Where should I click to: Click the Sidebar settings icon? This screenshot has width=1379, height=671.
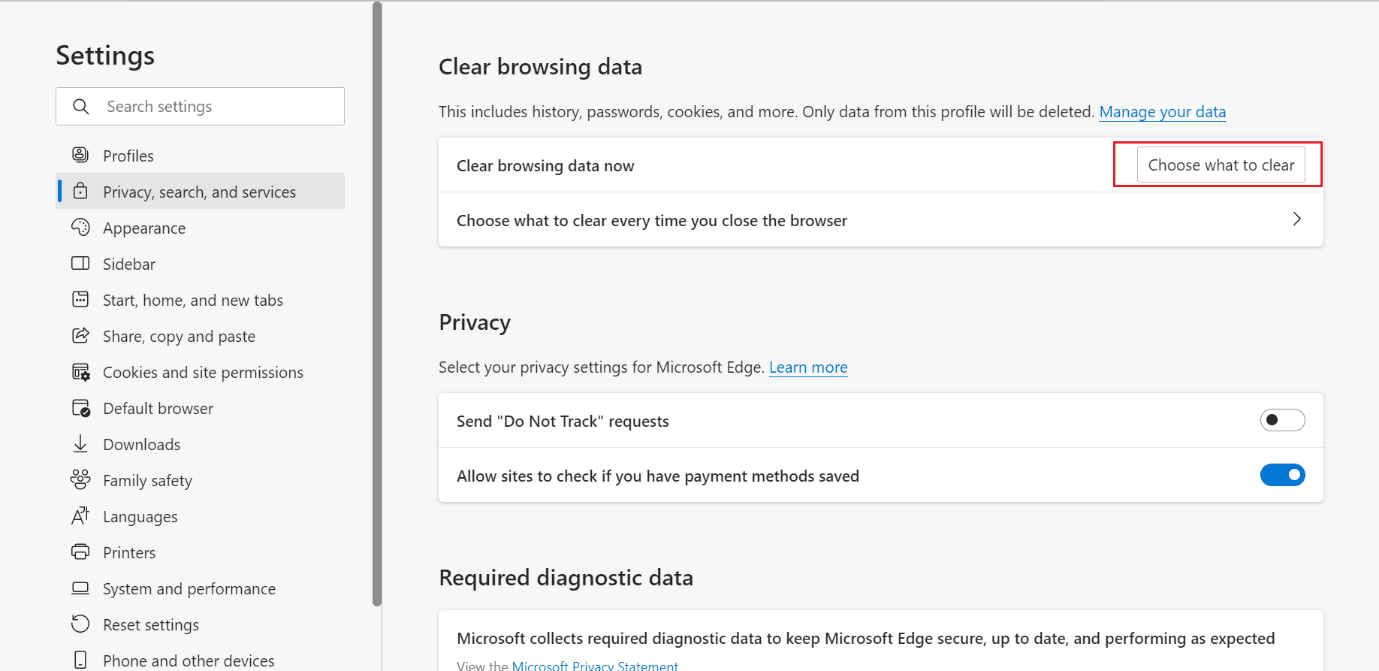click(x=80, y=263)
